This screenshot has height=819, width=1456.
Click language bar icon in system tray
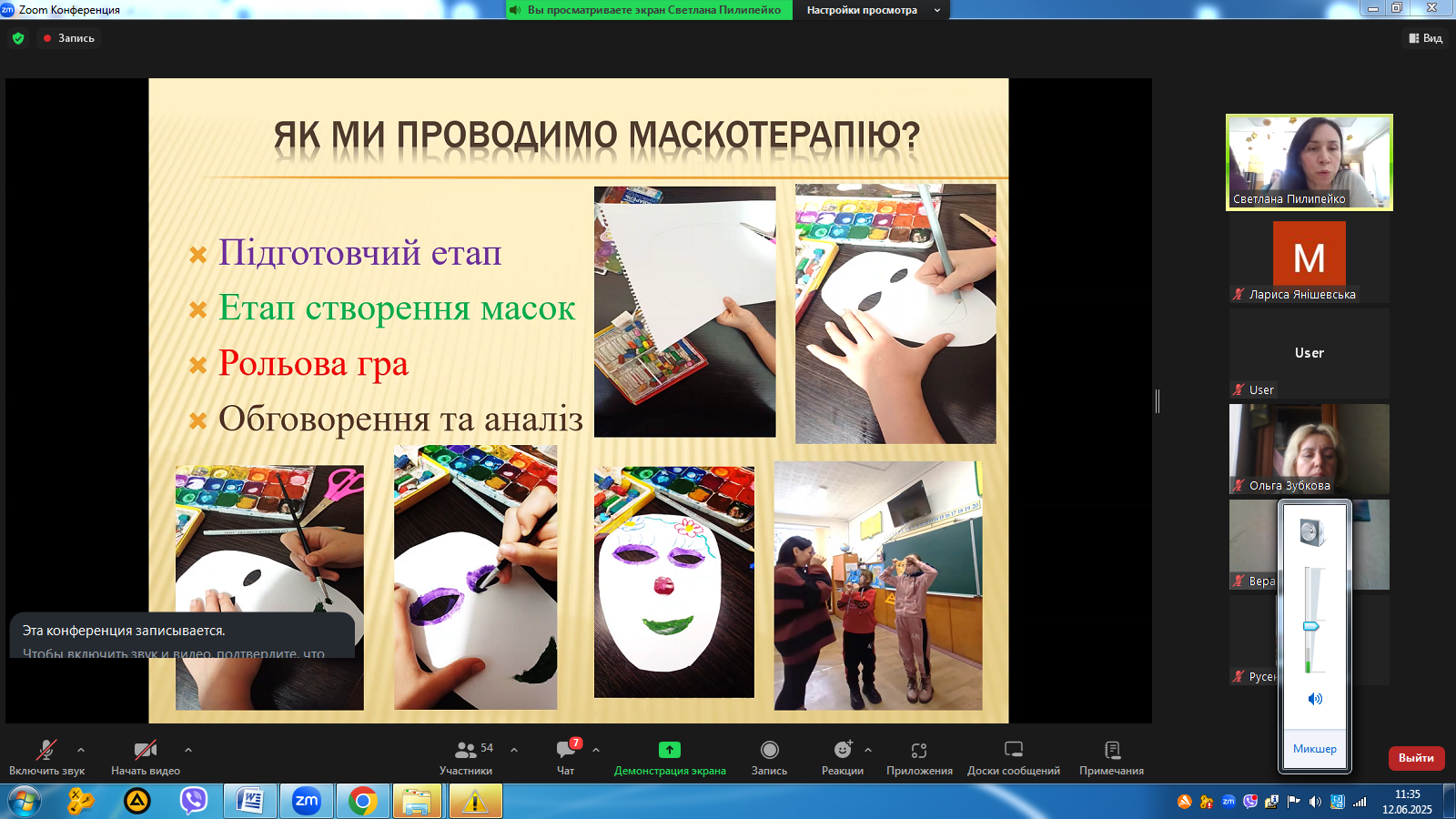tap(1337, 802)
